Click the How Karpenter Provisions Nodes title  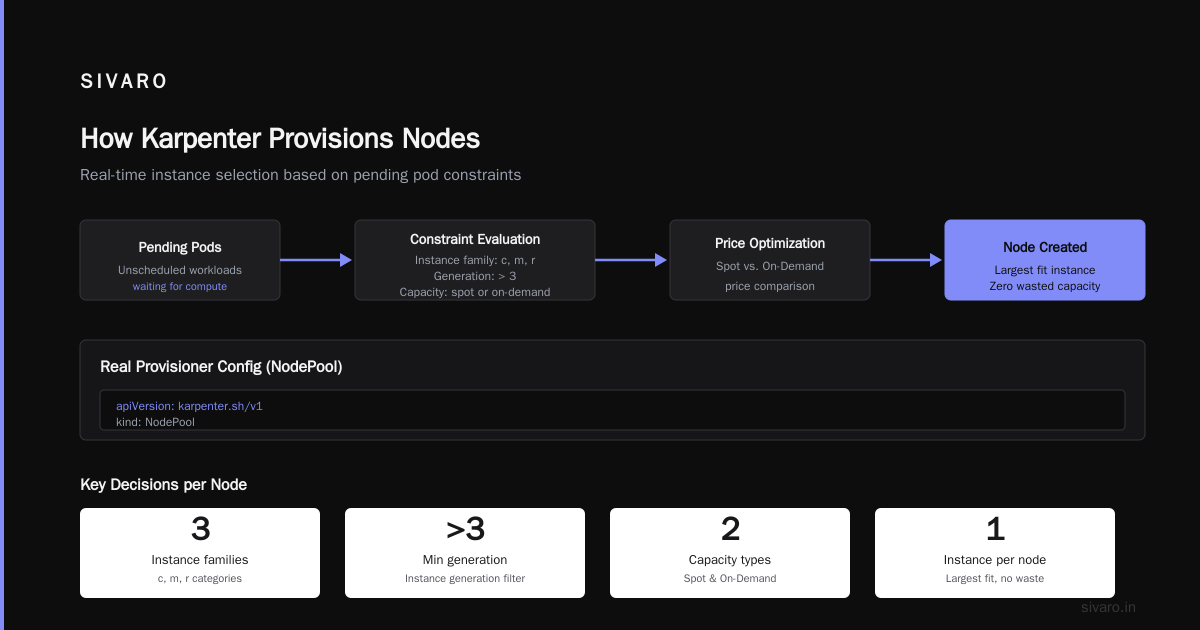click(280, 138)
